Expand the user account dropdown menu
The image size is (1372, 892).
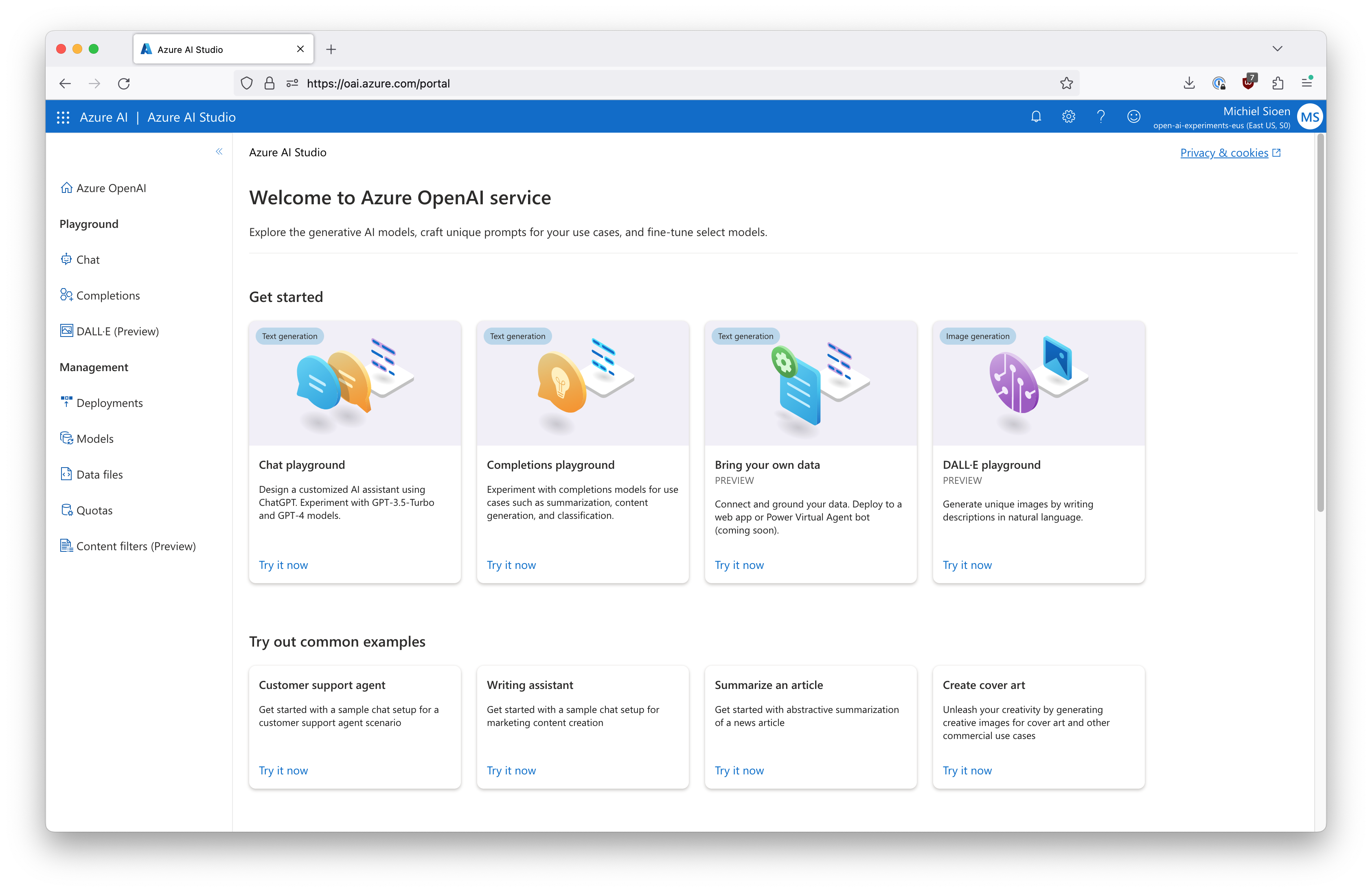coord(1310,117)
